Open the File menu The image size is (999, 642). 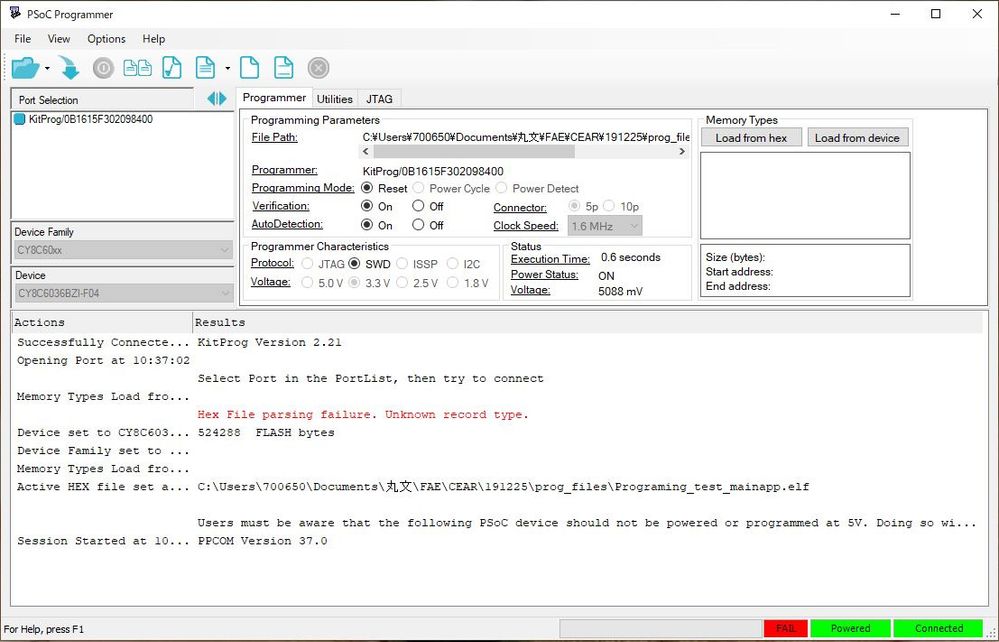pos(22,39)
